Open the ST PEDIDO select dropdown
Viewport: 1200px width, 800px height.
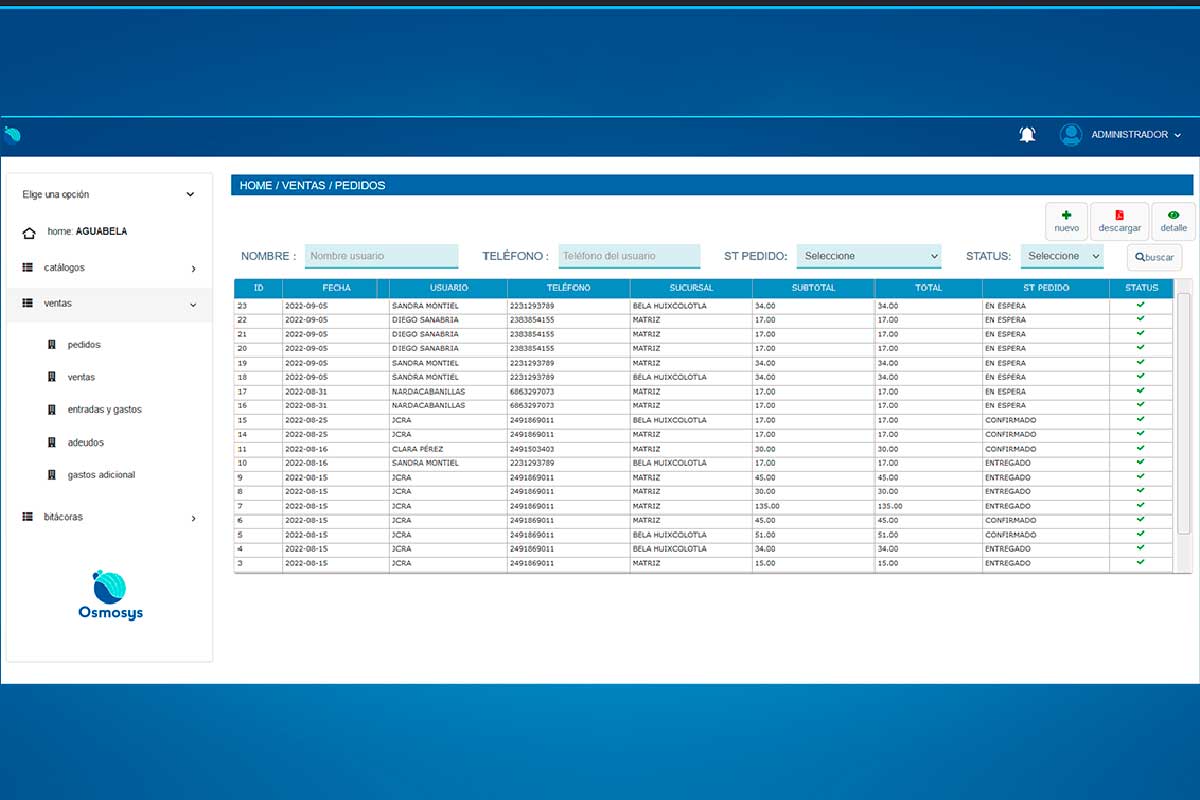869,256
